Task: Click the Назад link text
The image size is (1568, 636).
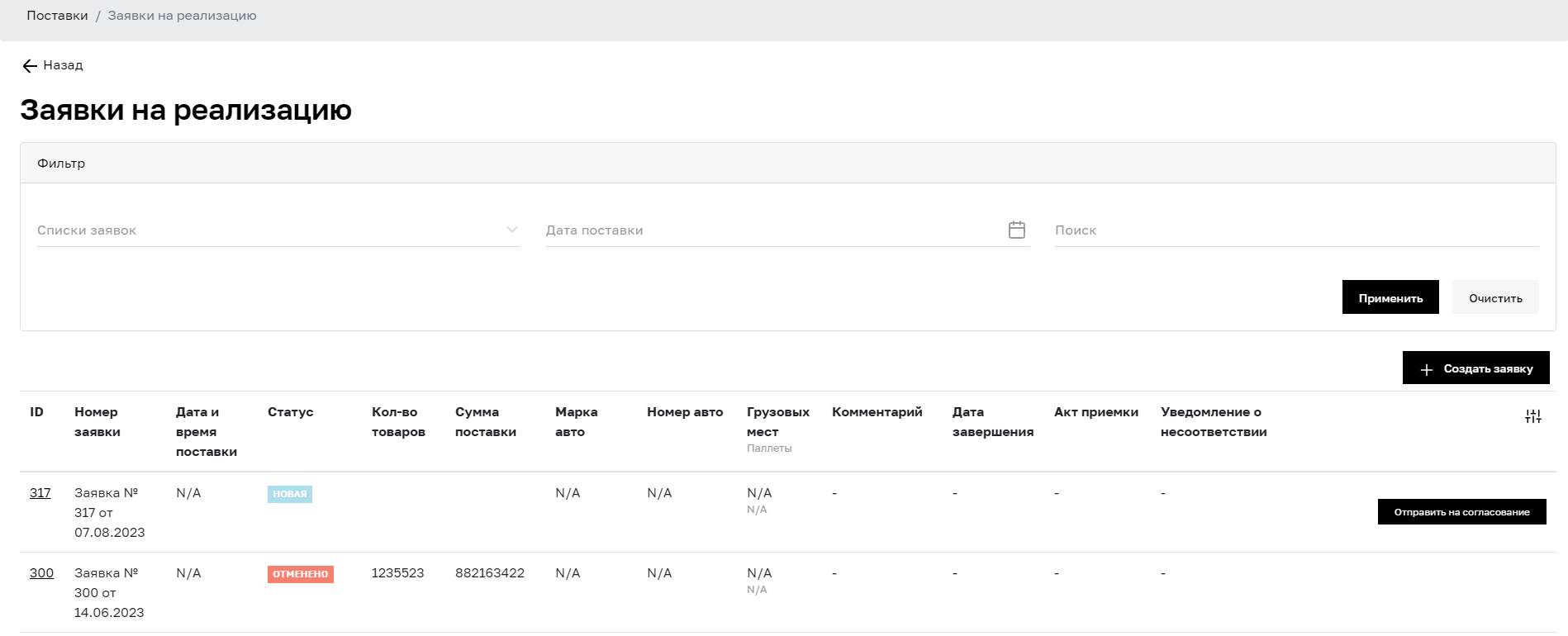Action: [63, 65]
